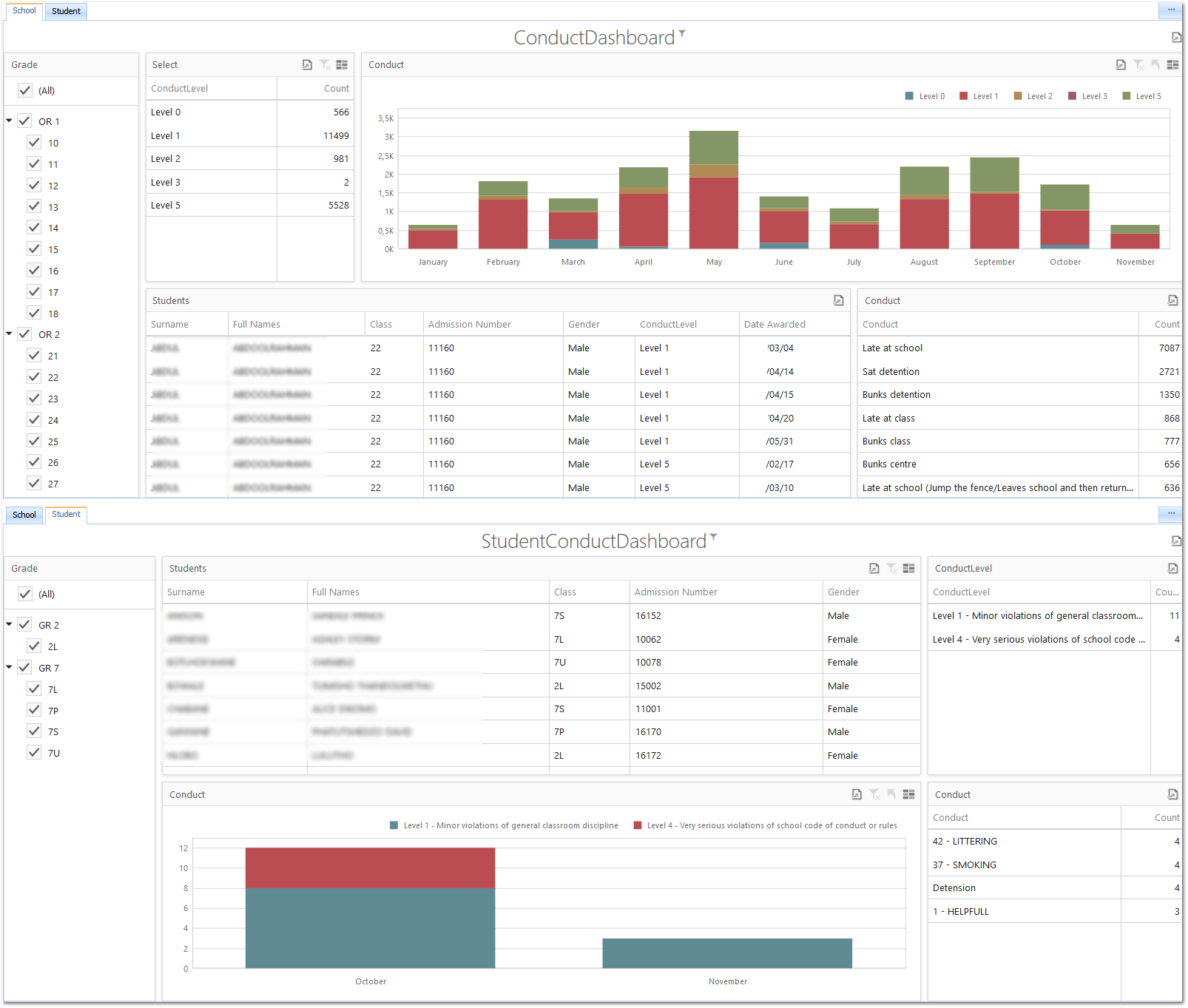Sort ConductDashboard Students by Surname column

[x=187, y=324]
